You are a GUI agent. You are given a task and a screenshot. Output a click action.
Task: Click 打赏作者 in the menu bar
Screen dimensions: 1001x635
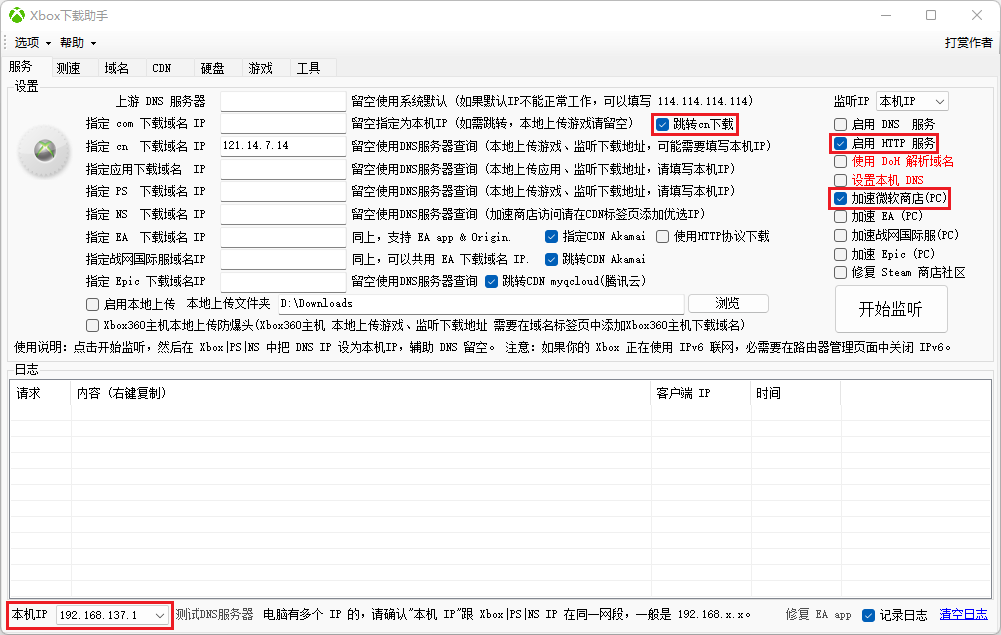pyautogui.click(x=968, y=43)
